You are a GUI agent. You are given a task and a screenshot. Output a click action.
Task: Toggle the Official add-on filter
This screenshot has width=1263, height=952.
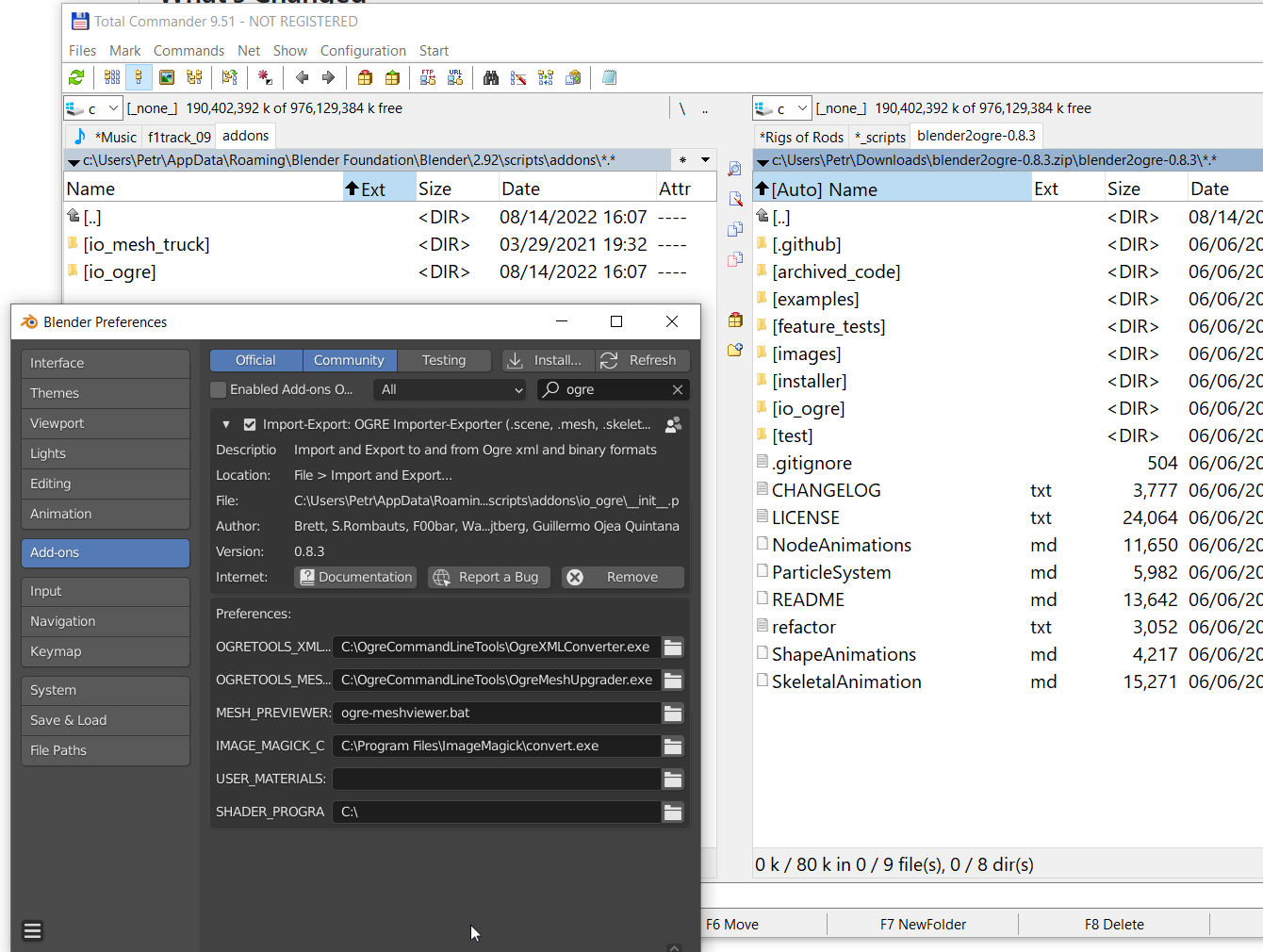pyautogui.click(x=255, y=360)
